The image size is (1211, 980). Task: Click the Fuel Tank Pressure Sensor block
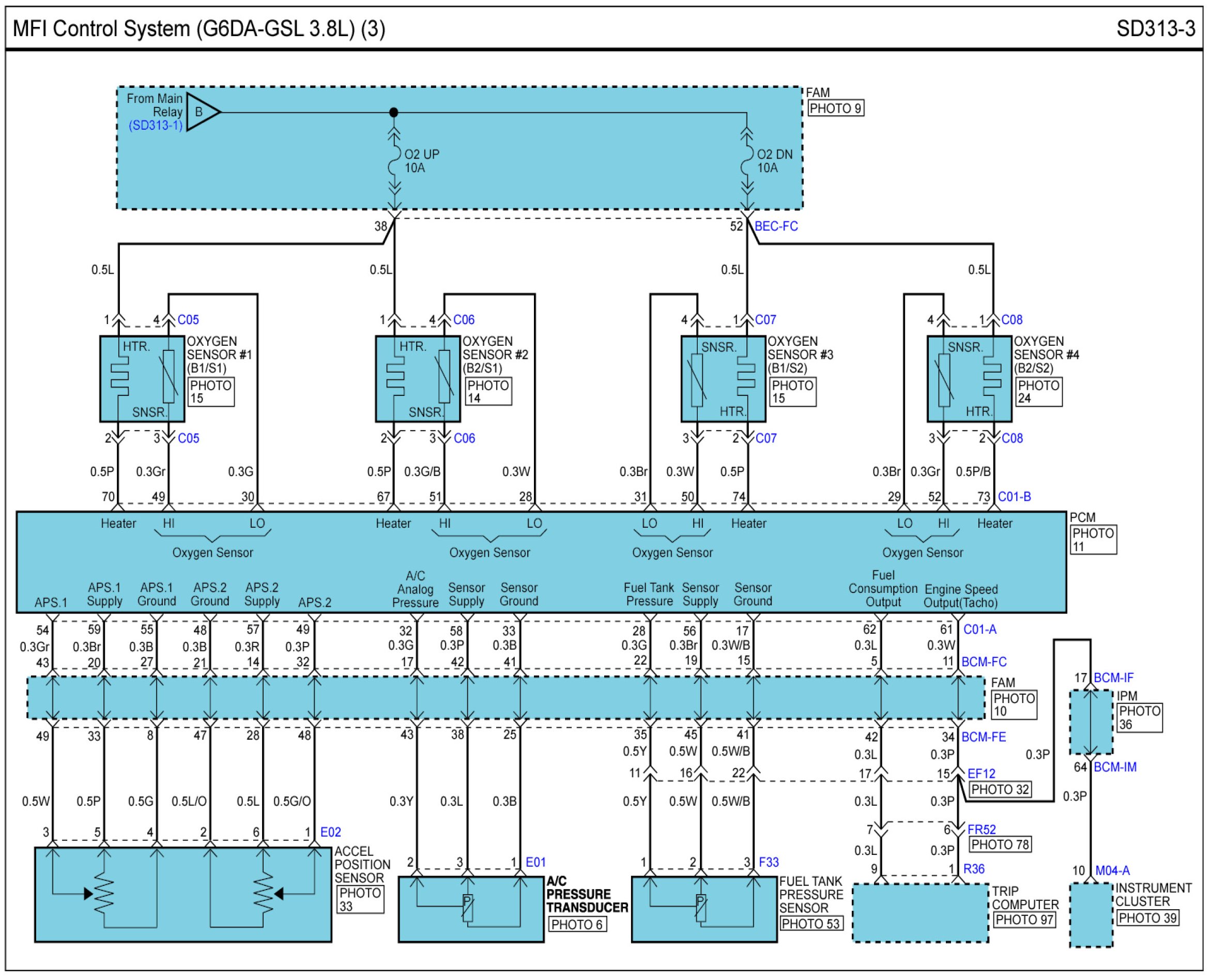click(x=704, y=909)
